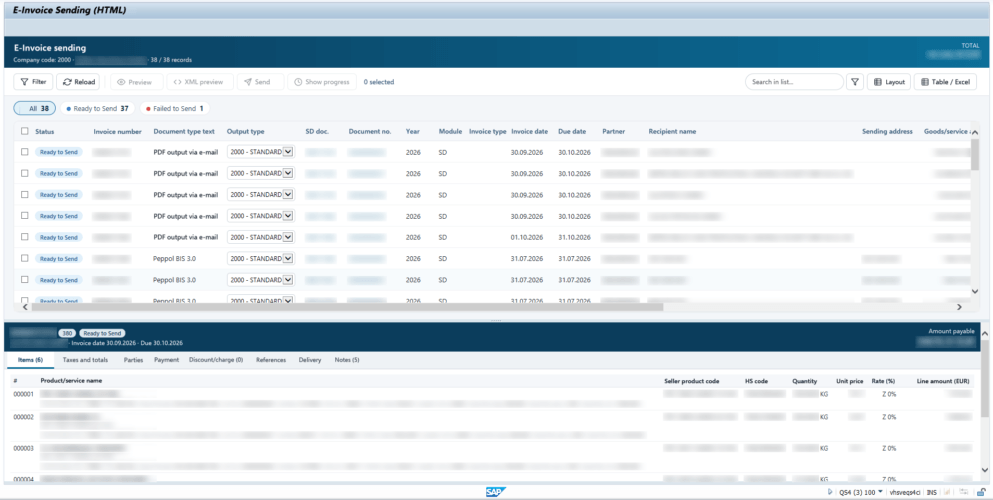Click the Search in list field

pos(794,82)
